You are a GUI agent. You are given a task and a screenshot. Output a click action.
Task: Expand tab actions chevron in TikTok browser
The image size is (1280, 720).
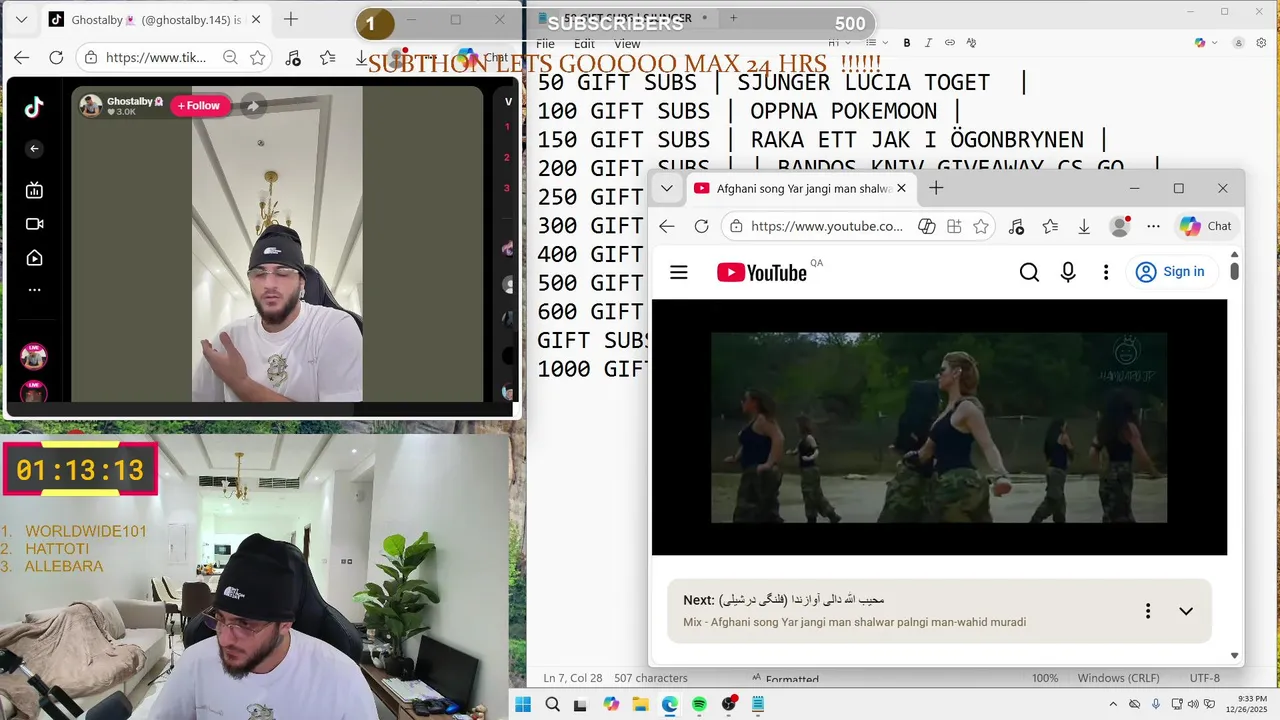click(21, 19)
